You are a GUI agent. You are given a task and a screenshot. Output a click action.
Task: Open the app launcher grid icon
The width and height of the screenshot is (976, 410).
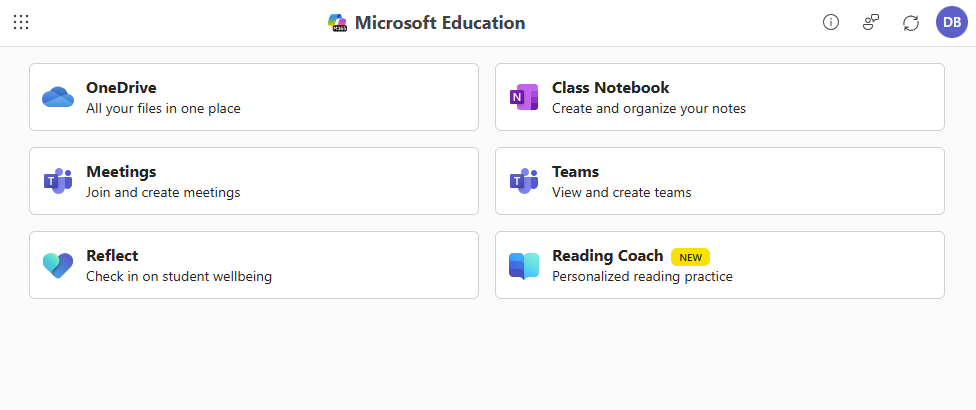pyautogui.click(x=21, y=22)
